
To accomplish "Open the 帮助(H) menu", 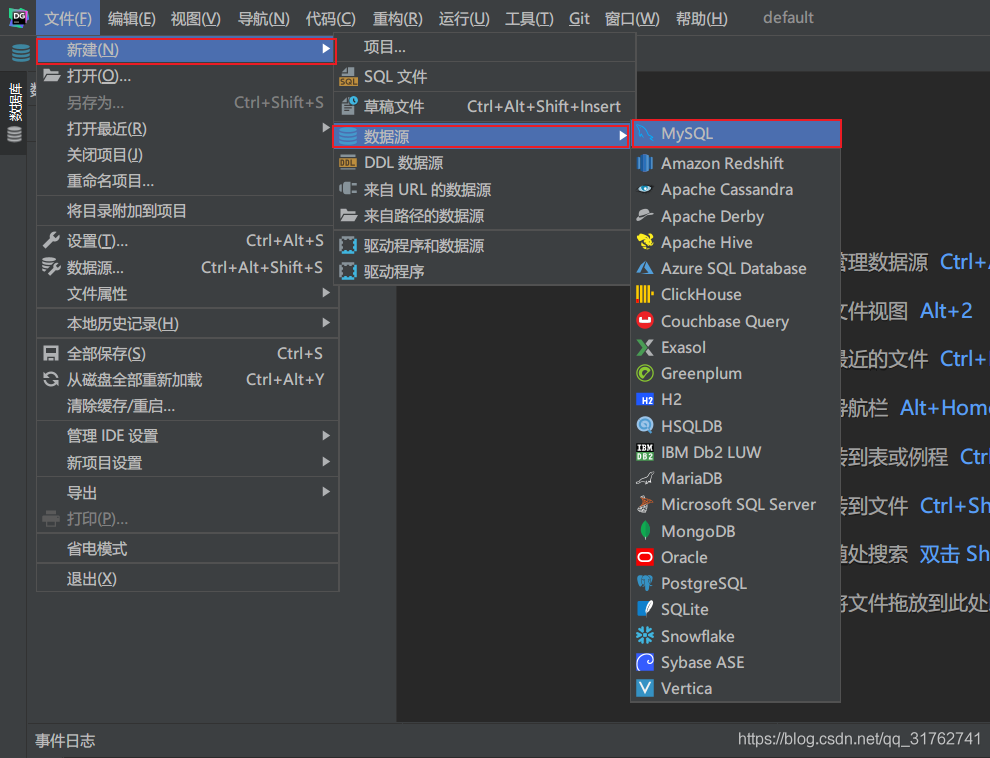I will [701, 18].
